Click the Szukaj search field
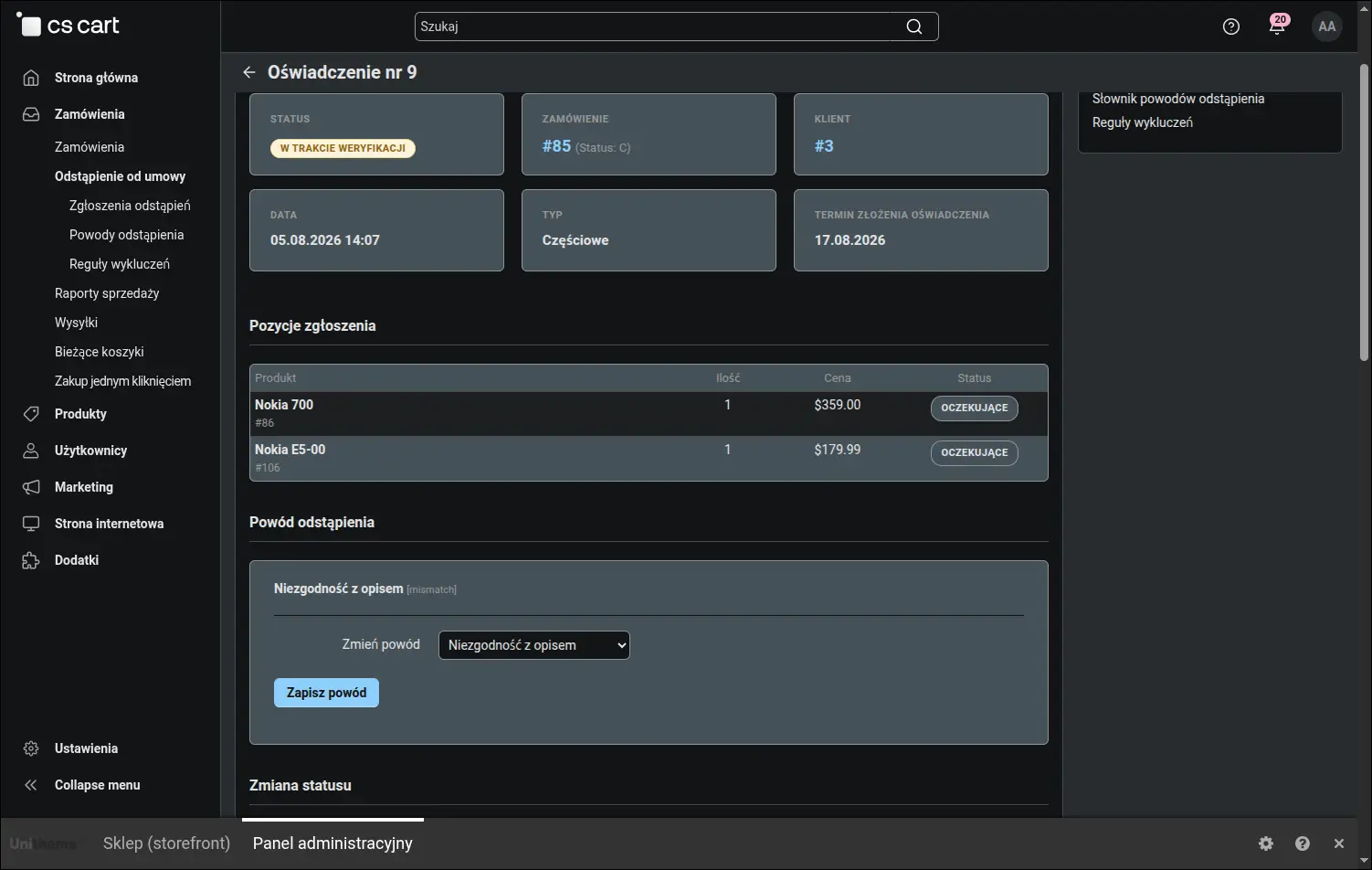This screenshot has height=870, width=1372. 658,27
